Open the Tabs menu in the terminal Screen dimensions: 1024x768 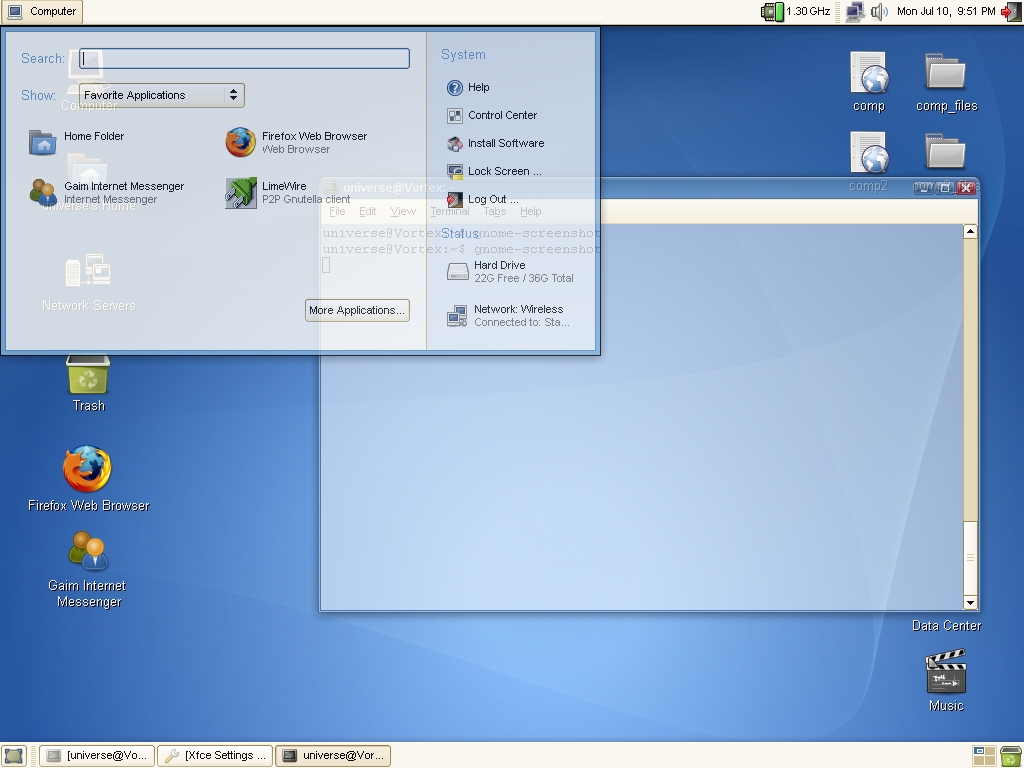(x=495, y=211)
